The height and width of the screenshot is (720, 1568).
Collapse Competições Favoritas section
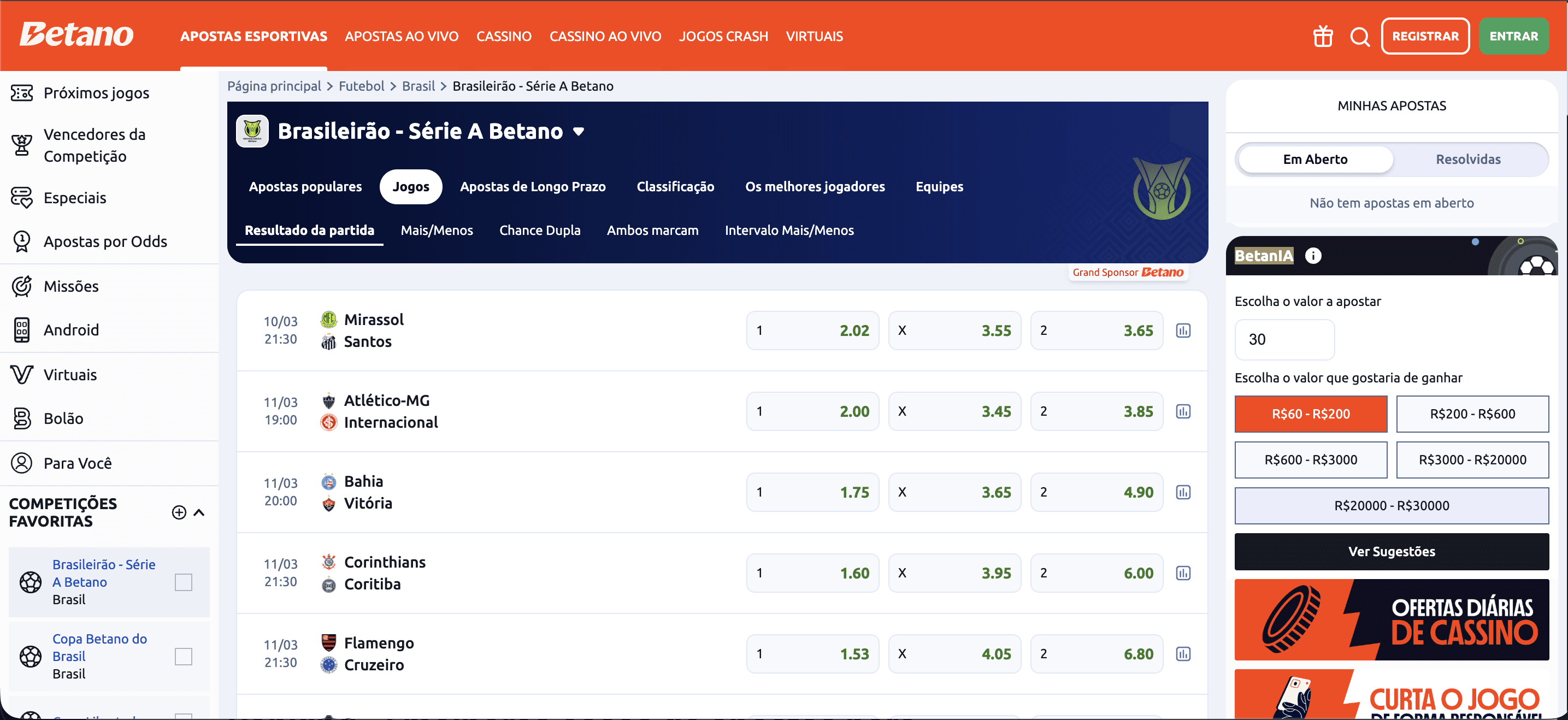coord(199,512)
